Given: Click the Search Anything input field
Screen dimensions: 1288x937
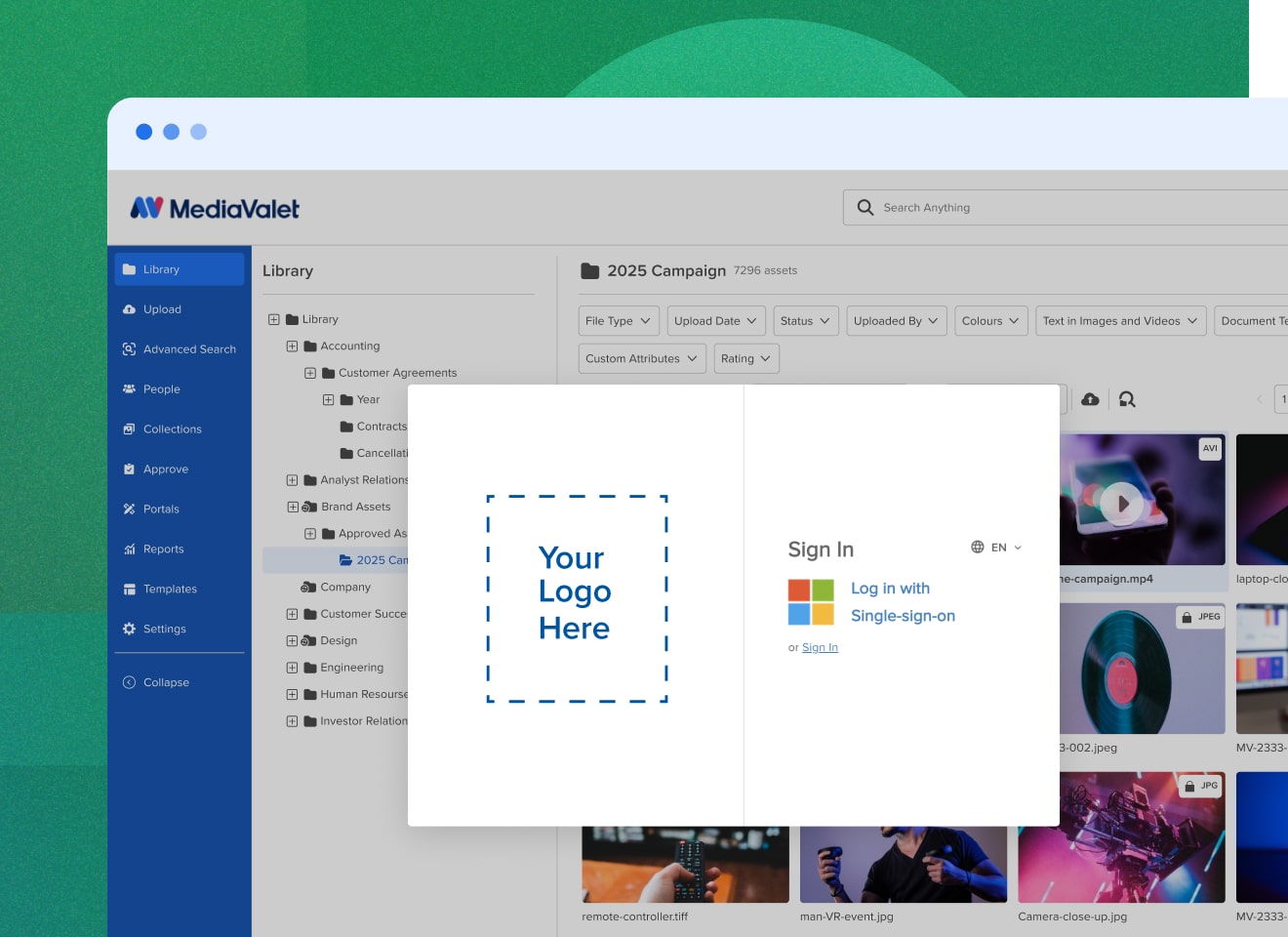Looking at the screenshot, I should (1073, 208).
